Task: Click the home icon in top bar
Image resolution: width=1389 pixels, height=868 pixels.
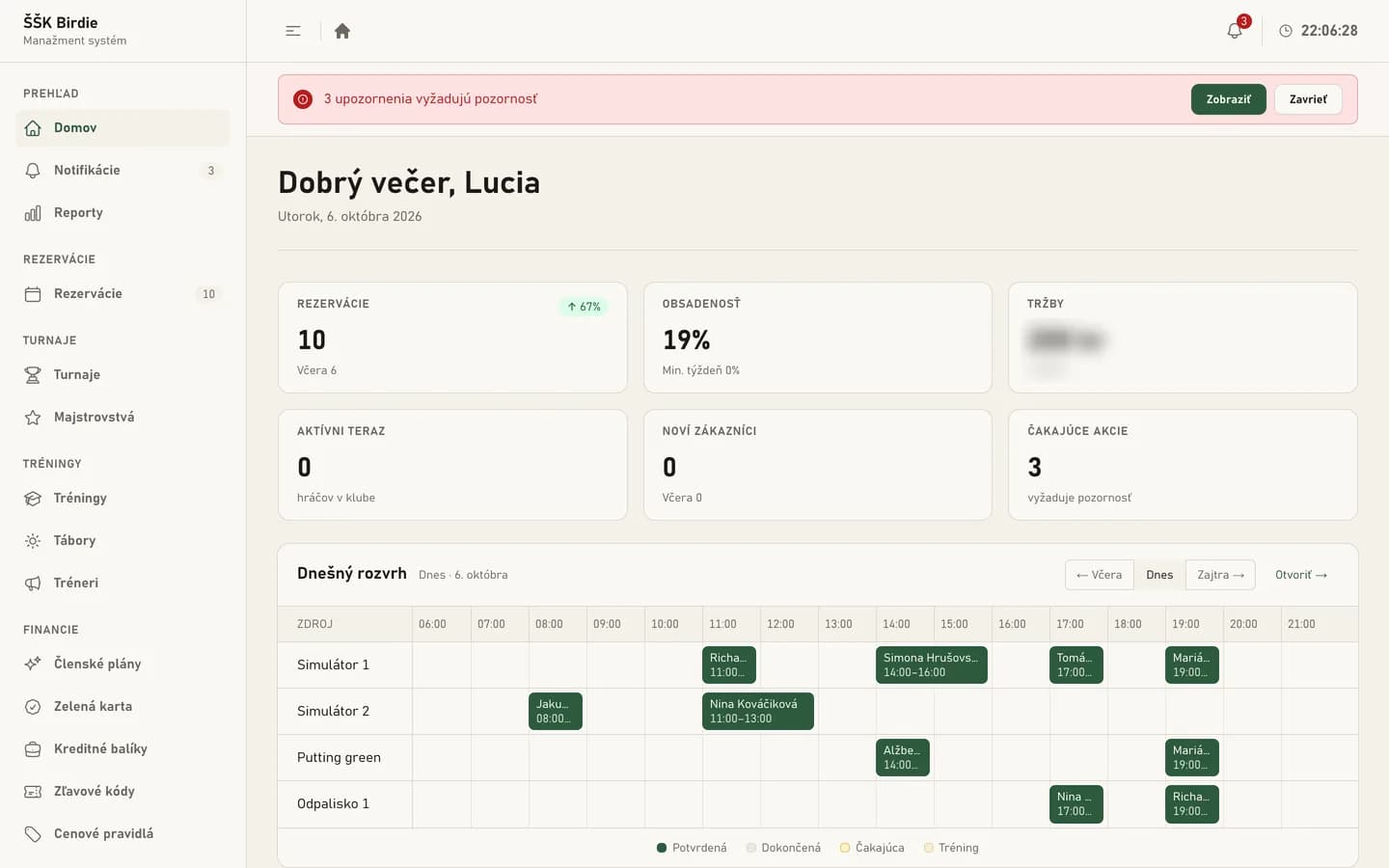Action: coord(341,31)
